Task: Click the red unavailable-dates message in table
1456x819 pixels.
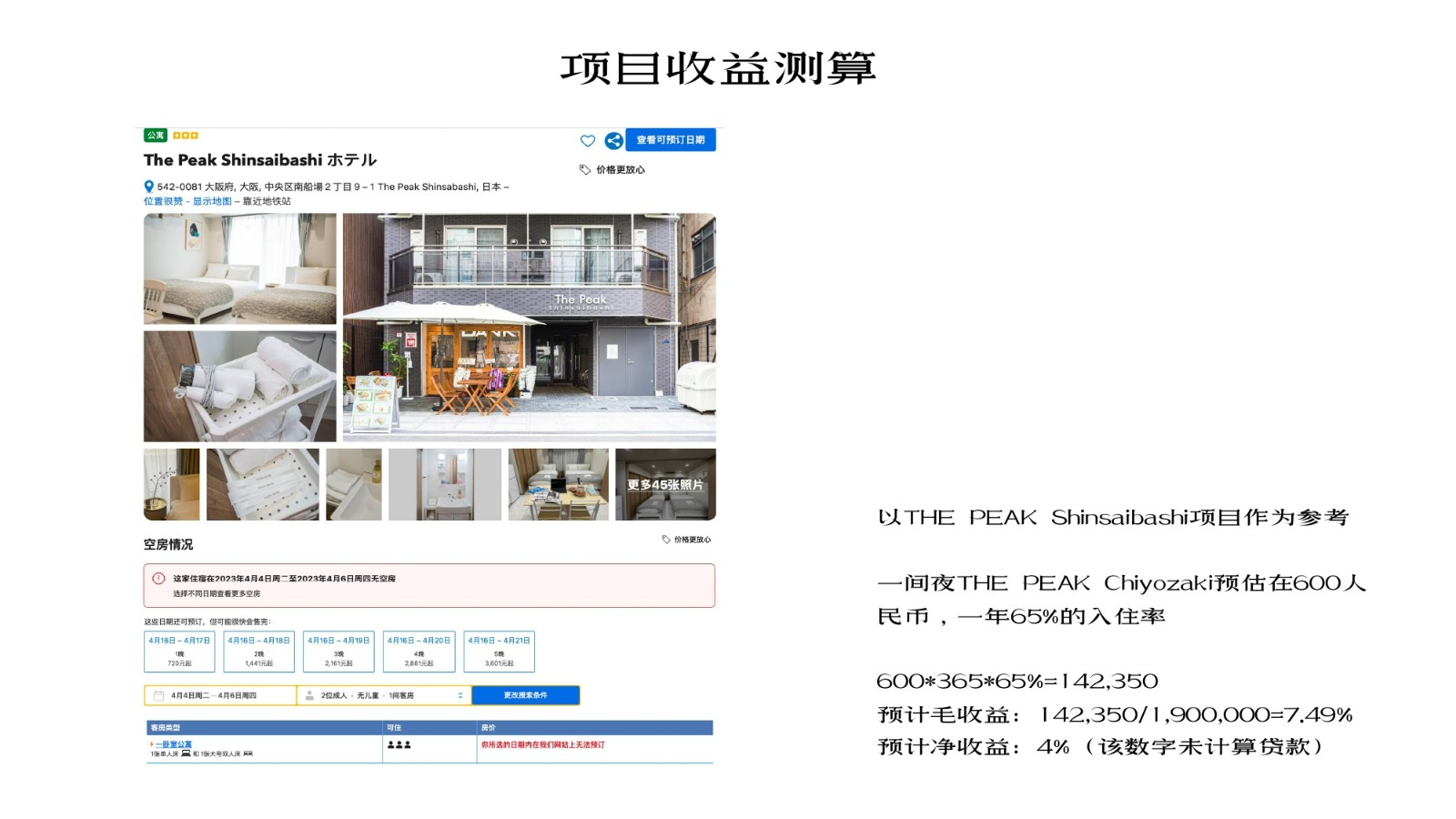Action: [543, 744]
